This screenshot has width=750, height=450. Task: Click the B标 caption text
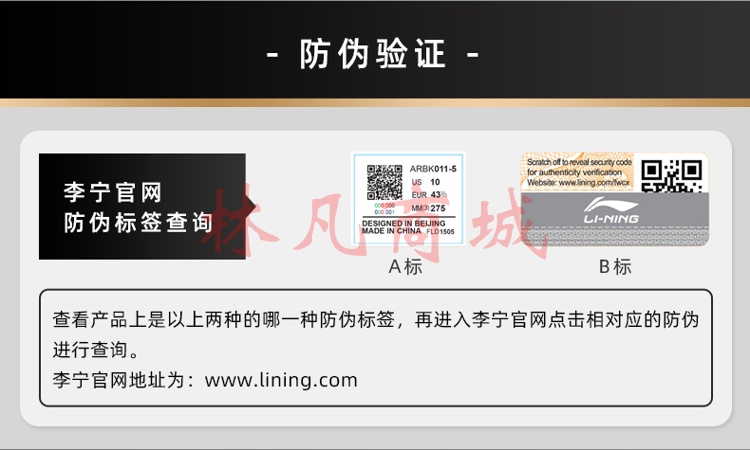[615, 266]
